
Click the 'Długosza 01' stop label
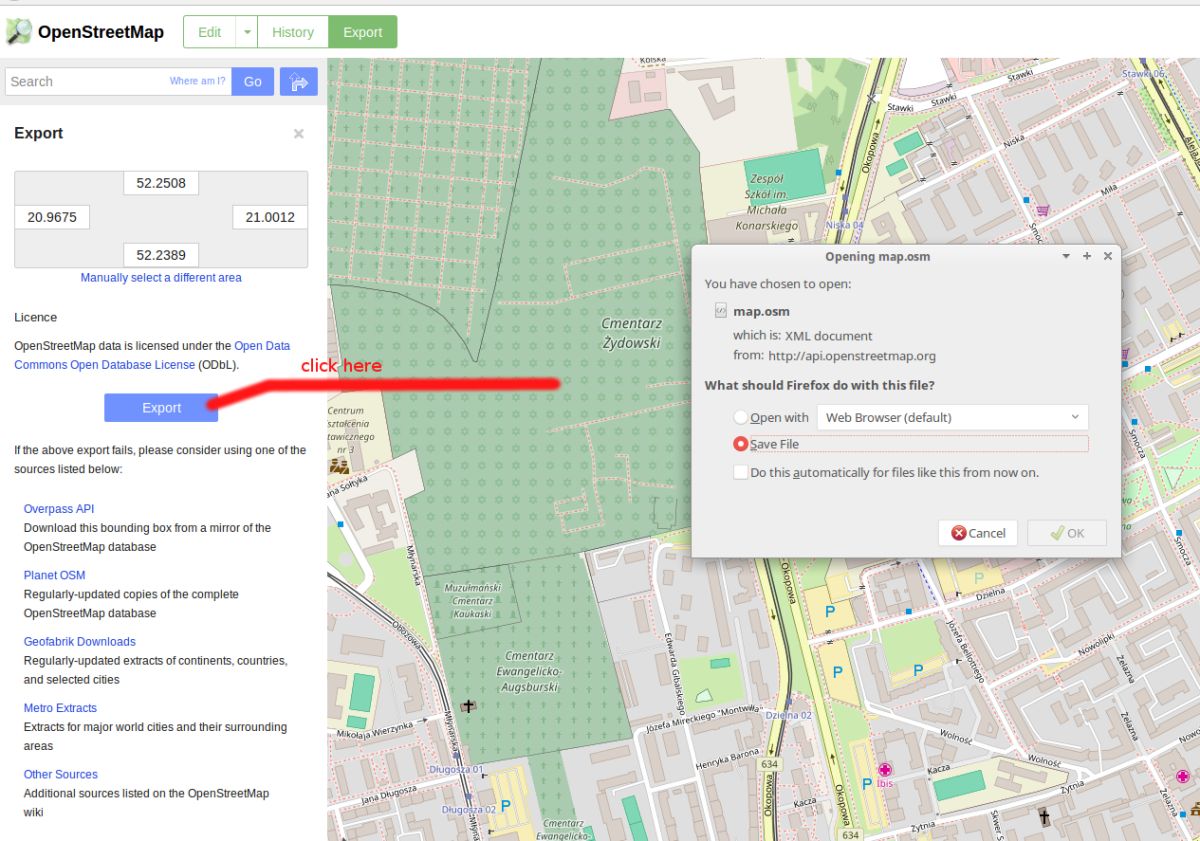click(x=456, y=769)
